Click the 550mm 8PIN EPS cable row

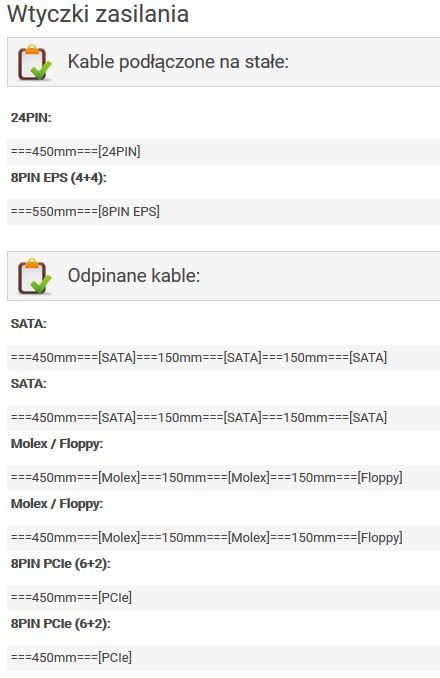coord(223,212)
